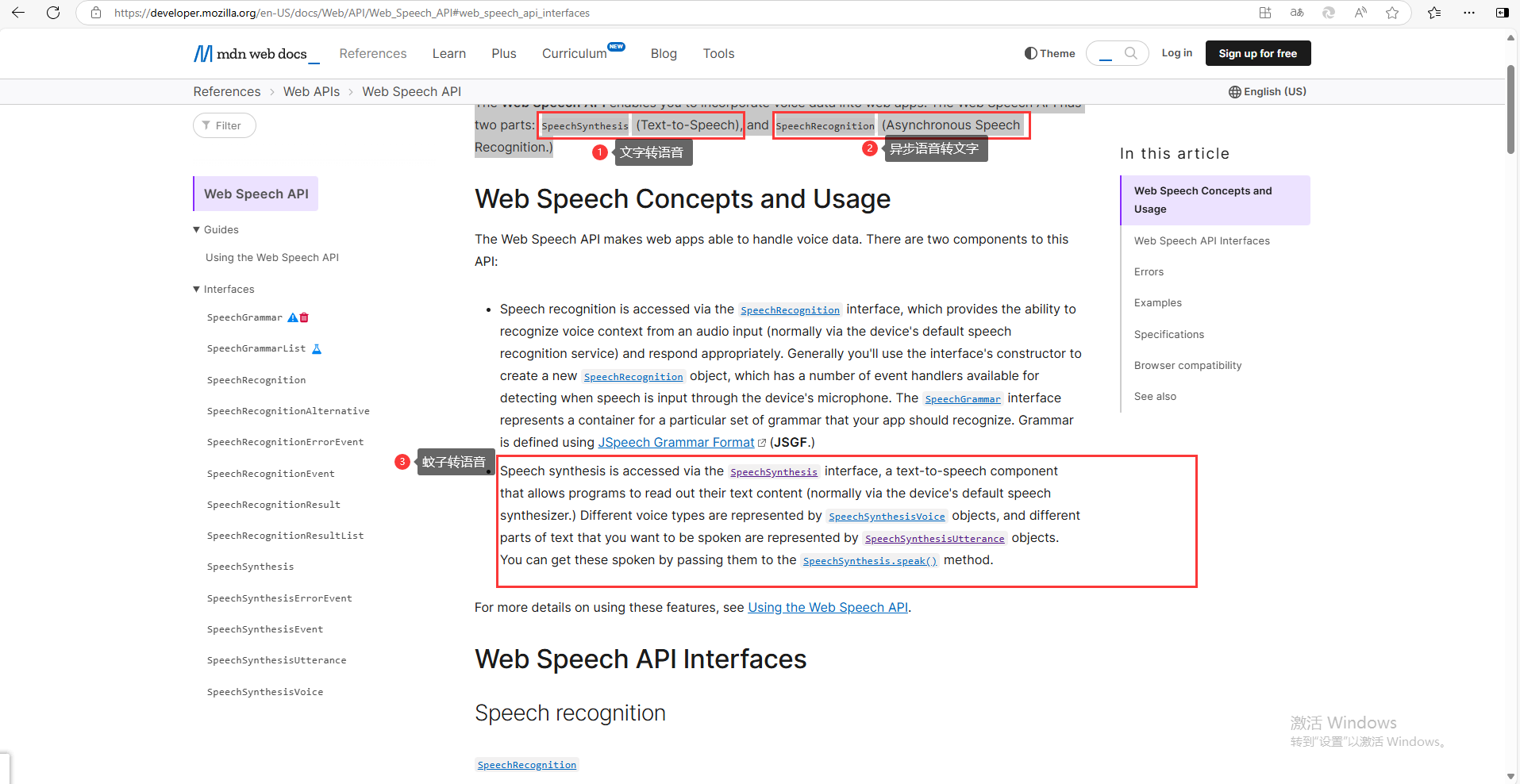Click the Log in link

tap(1177, 53)
